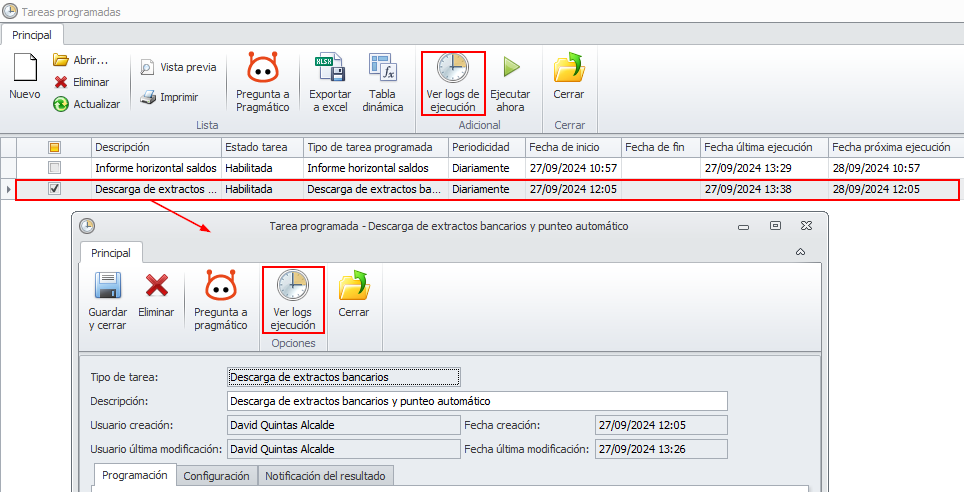
Task: Open Vista previa print preview
Action: pyautogui.click(x=178, y=67)
